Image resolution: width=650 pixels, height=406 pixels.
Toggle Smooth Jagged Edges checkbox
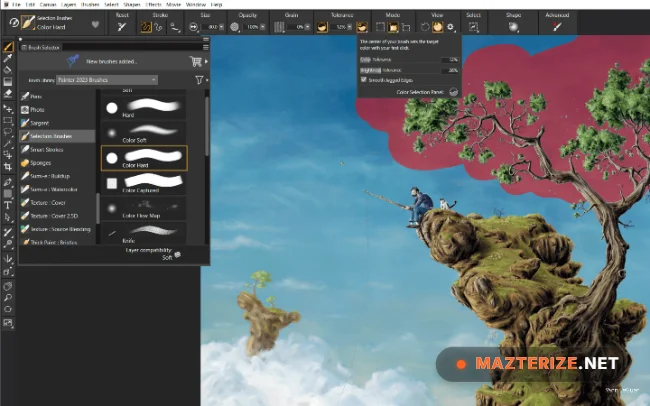364,80
